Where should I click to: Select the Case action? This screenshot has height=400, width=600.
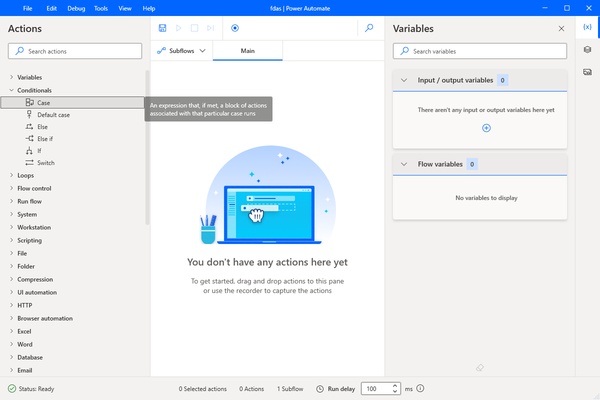[72, 103]
